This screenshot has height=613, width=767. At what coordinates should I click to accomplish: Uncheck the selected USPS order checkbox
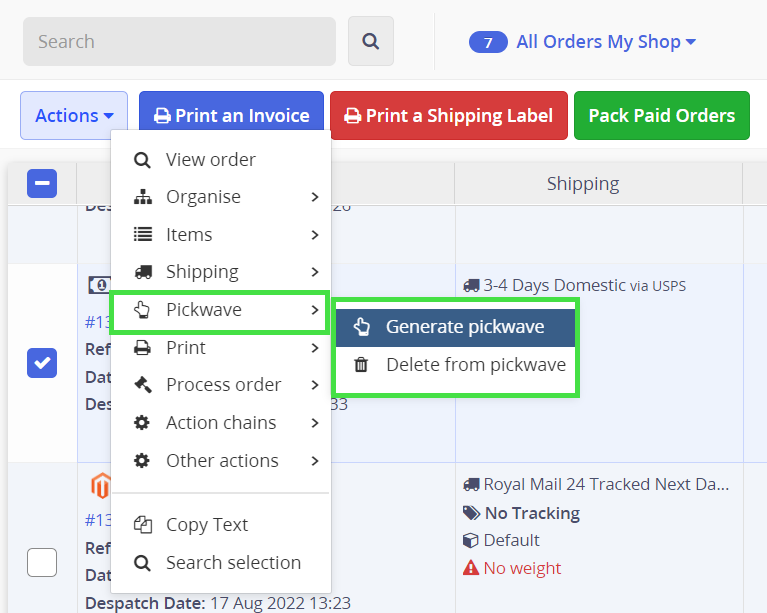pyautogui.click(x=42, y=363)
